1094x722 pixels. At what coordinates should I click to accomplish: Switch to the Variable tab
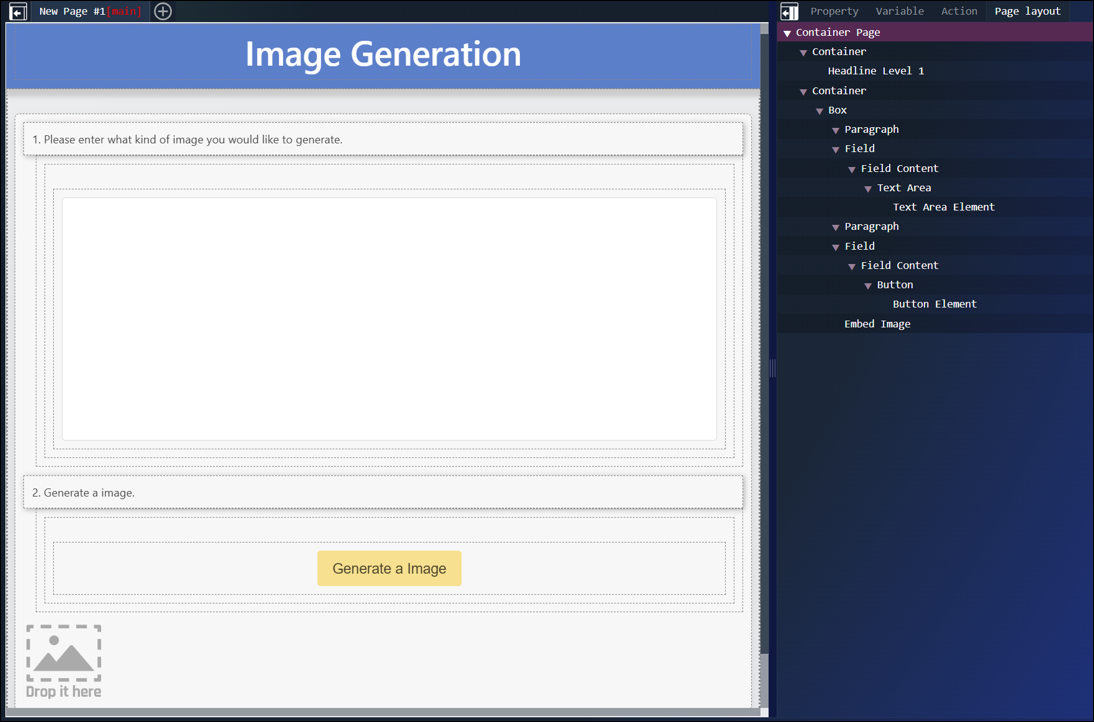click(x=899, y=11)
